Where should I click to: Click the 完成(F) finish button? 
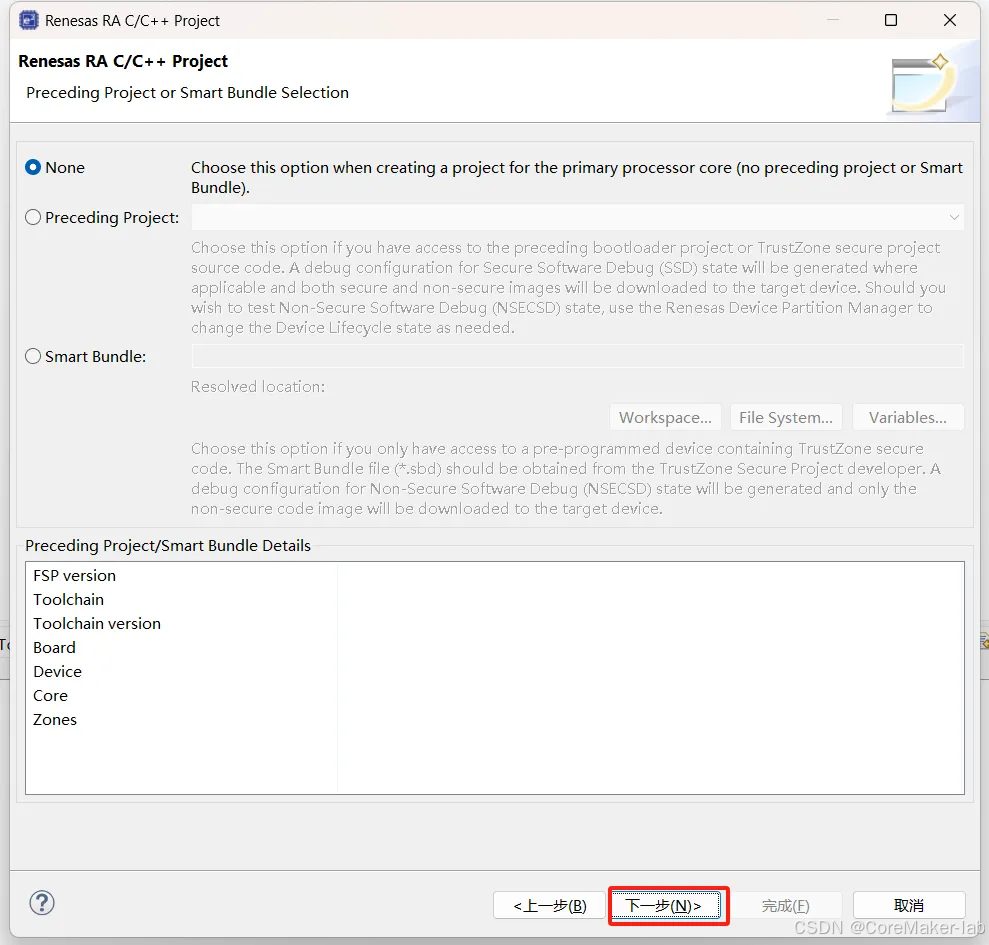(x=786, y=906)
